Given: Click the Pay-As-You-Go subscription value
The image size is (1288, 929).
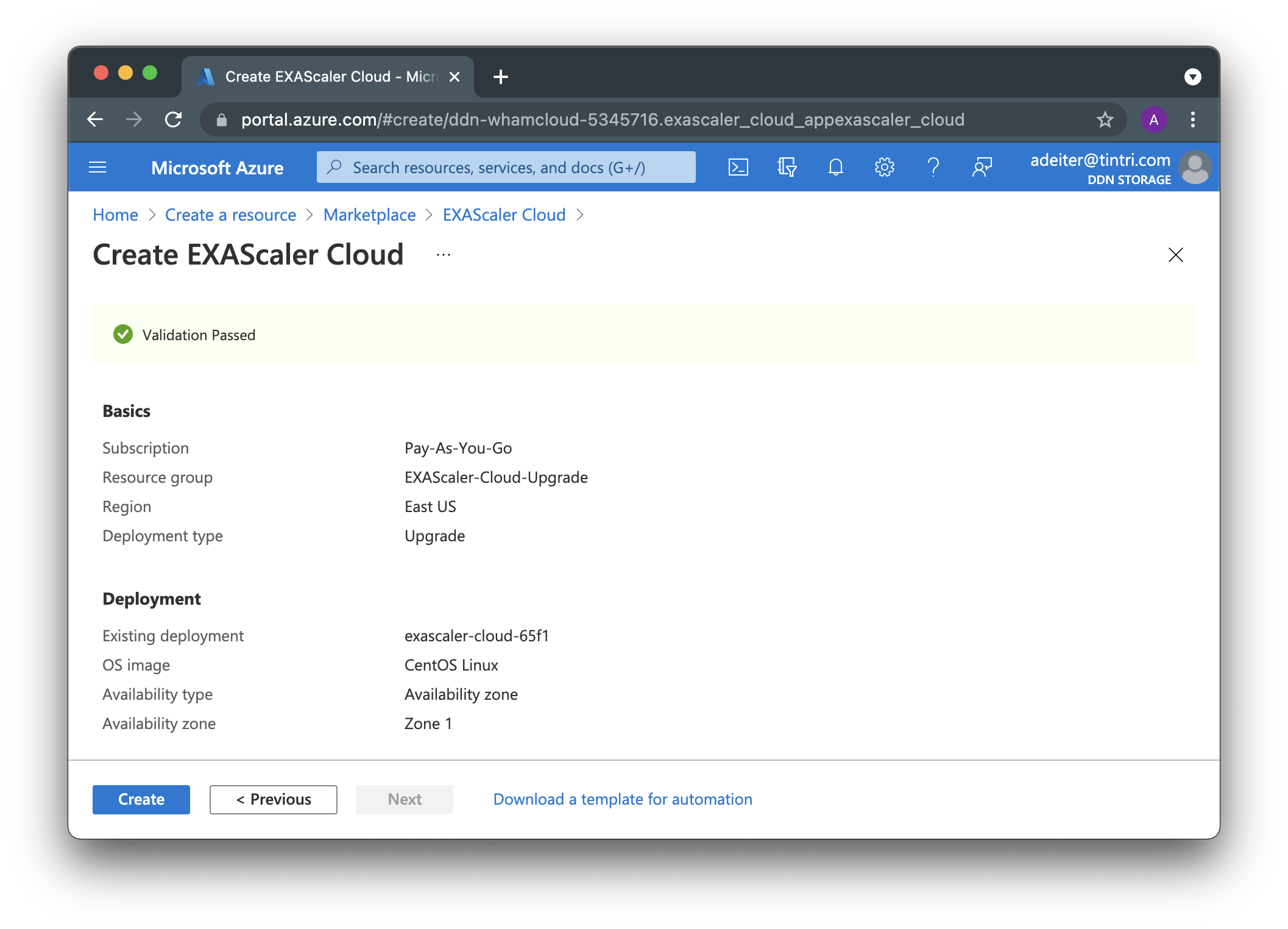Looking at the screenshot, I should point(458,448).
